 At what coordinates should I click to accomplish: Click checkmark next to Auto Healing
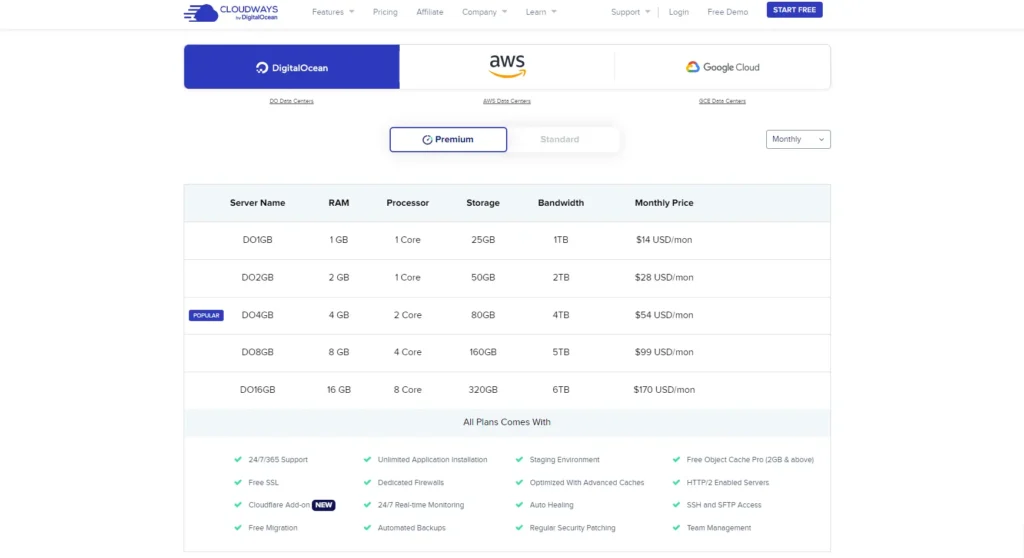pos(519,504)
